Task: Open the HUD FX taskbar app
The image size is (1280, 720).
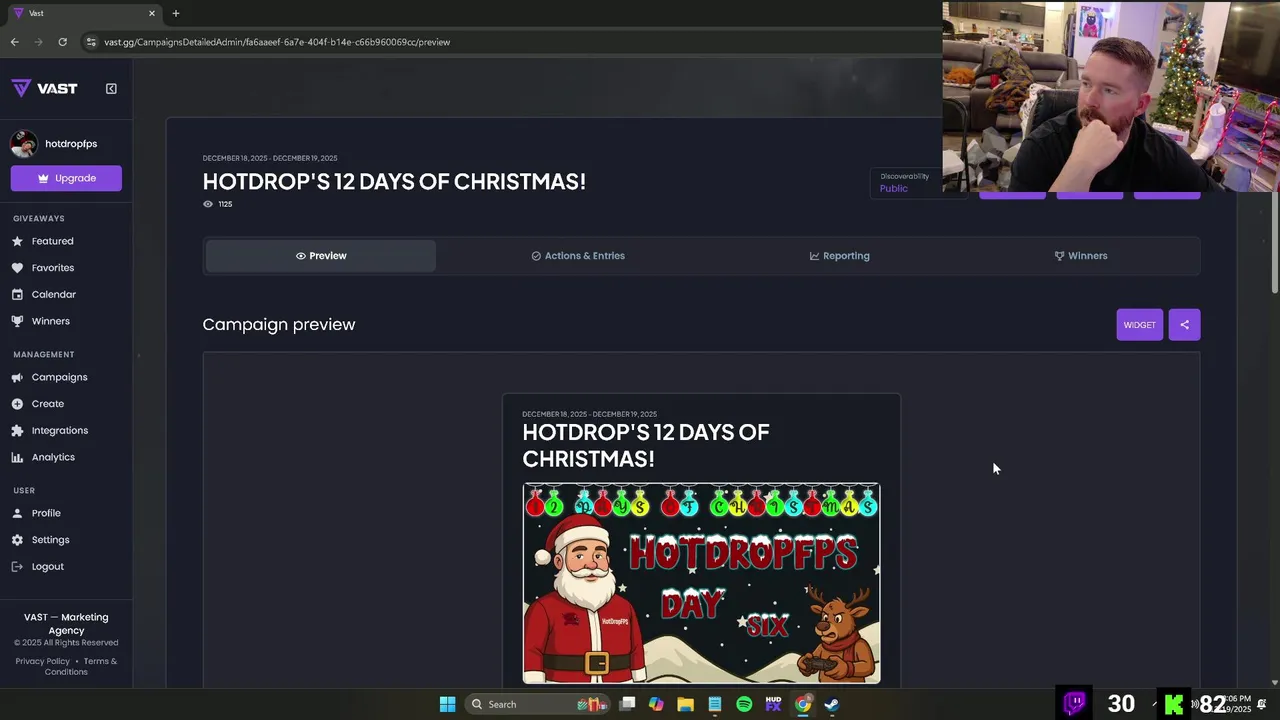Action: (x=773, y=704)
